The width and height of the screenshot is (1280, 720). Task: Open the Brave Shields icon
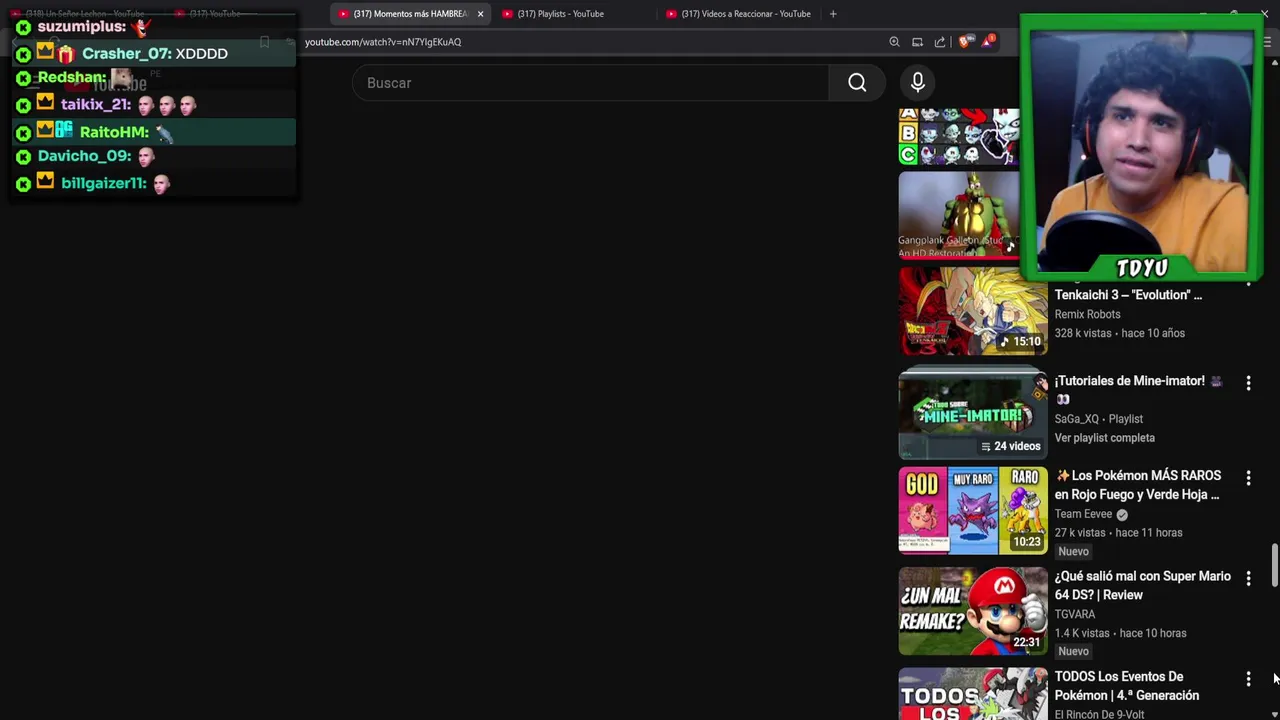click(964, 42)
